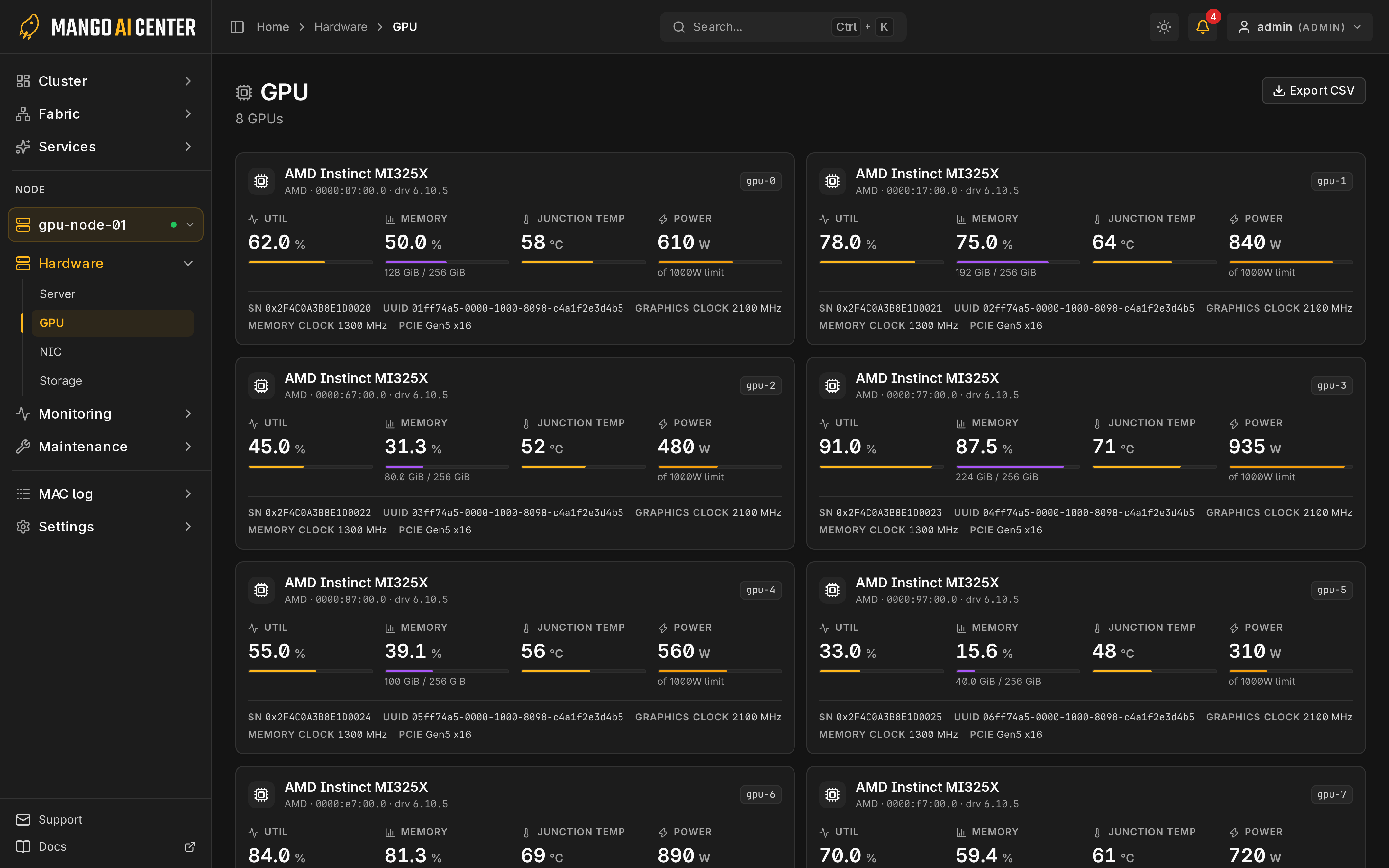
Task: Select the GPU submenu item
Action: [x=113, y=323]
